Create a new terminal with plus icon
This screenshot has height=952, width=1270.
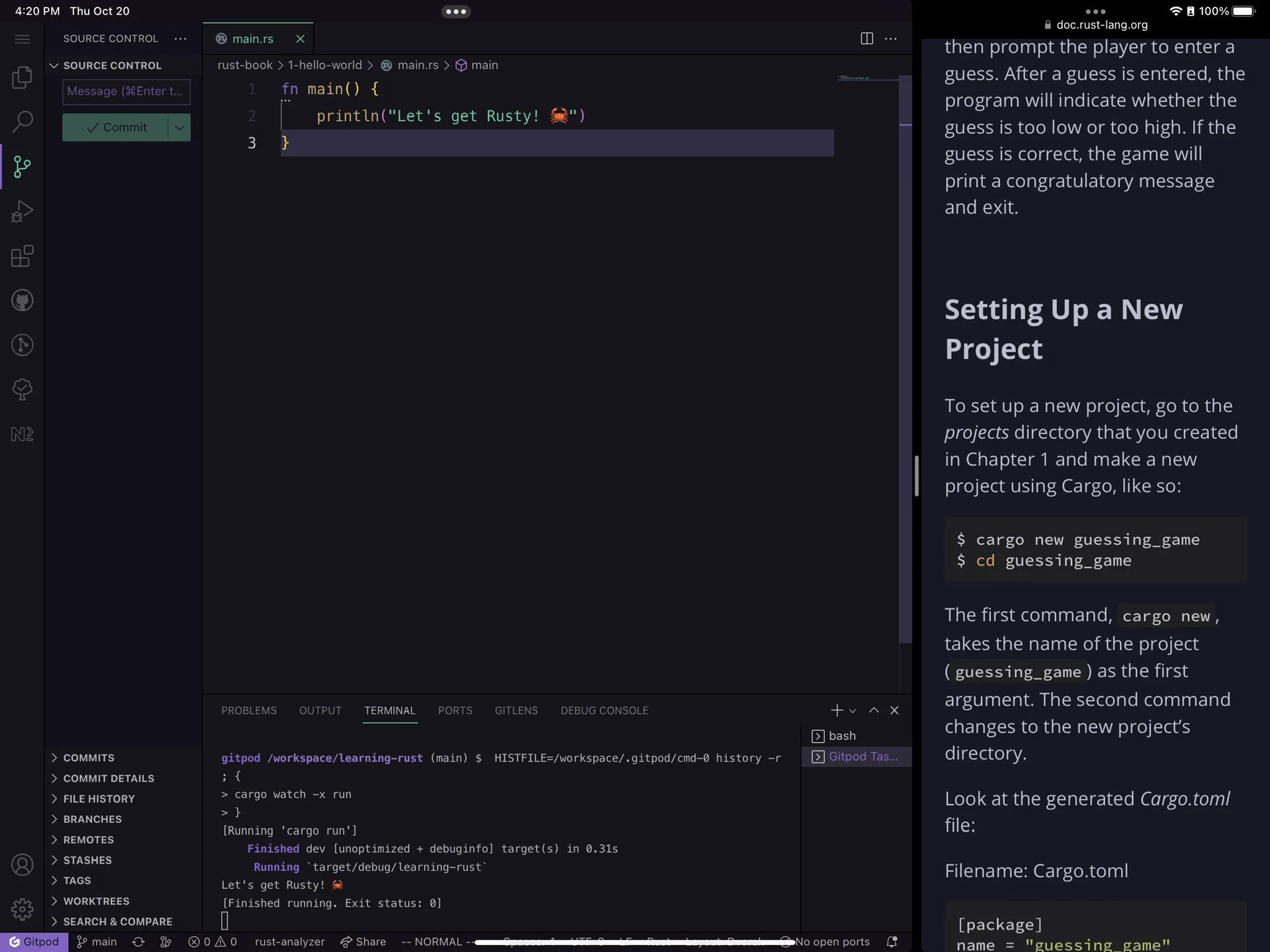click(x=837, y=710)
